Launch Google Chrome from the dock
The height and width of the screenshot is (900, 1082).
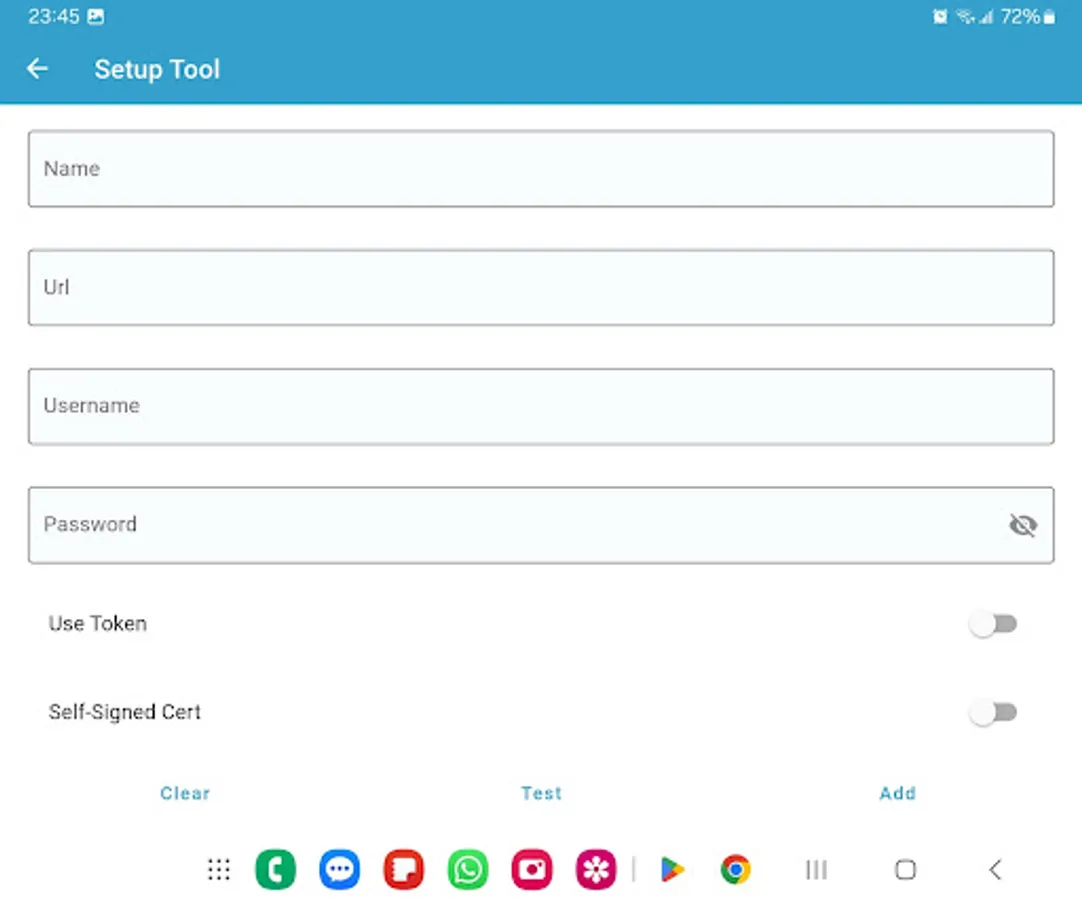tap(735, 869)
